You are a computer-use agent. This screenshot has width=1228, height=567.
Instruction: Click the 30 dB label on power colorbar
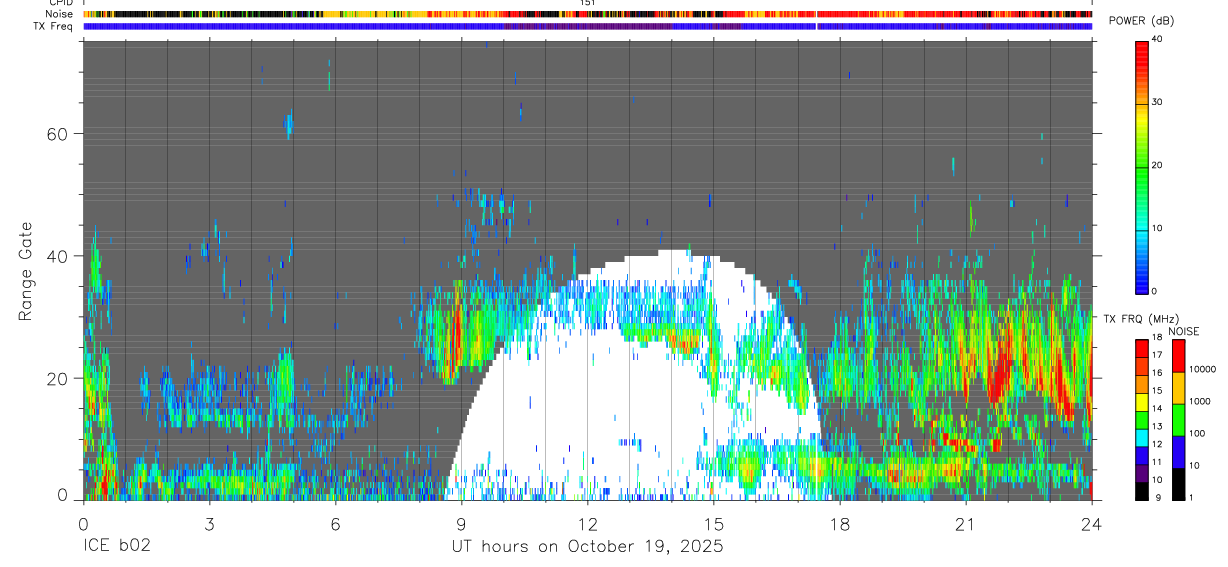(1157, 102)
